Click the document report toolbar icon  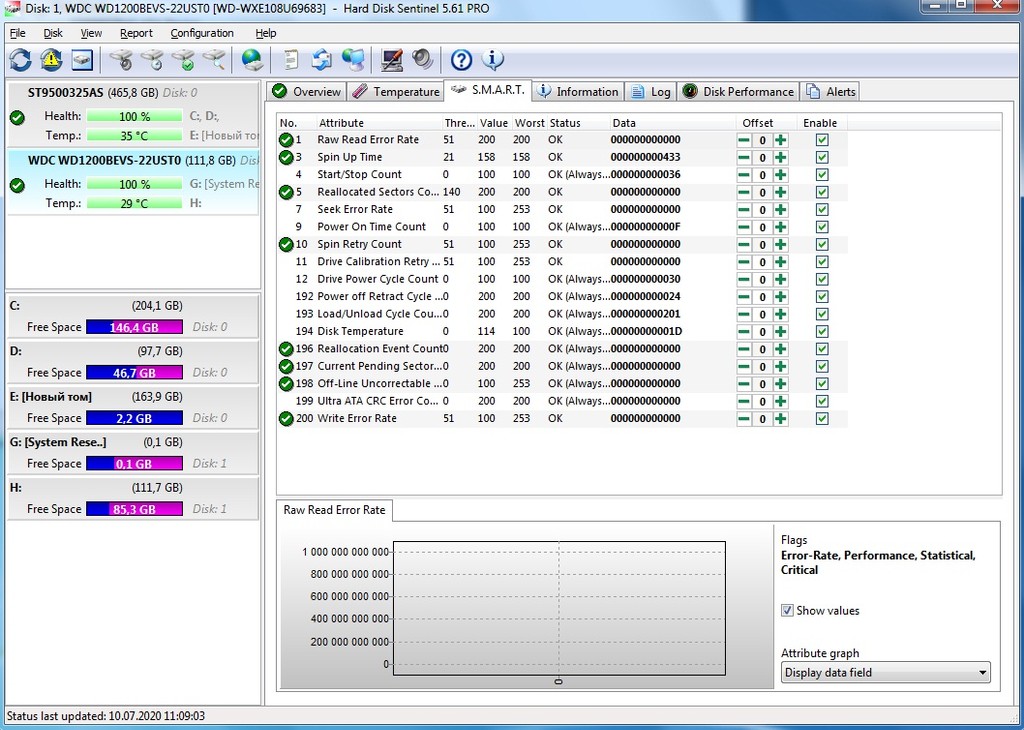(x=291, y=60)
